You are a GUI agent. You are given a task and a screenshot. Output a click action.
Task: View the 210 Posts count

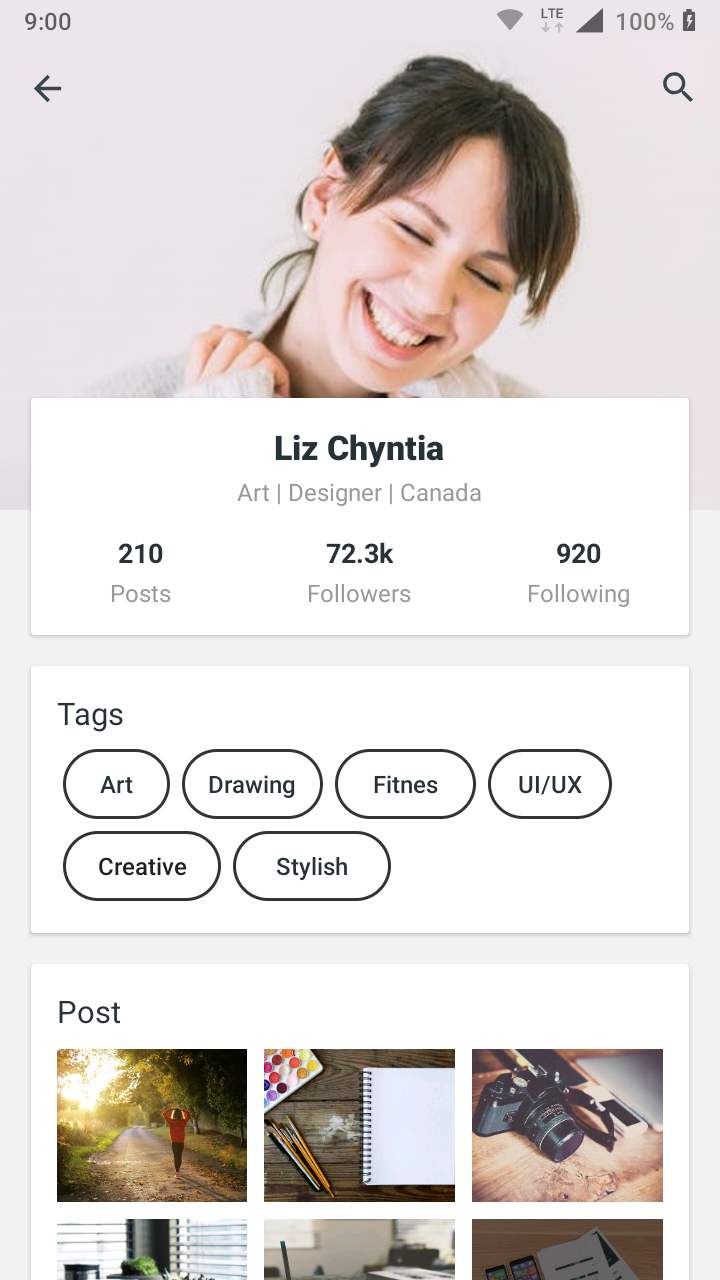tap(140, 573)
